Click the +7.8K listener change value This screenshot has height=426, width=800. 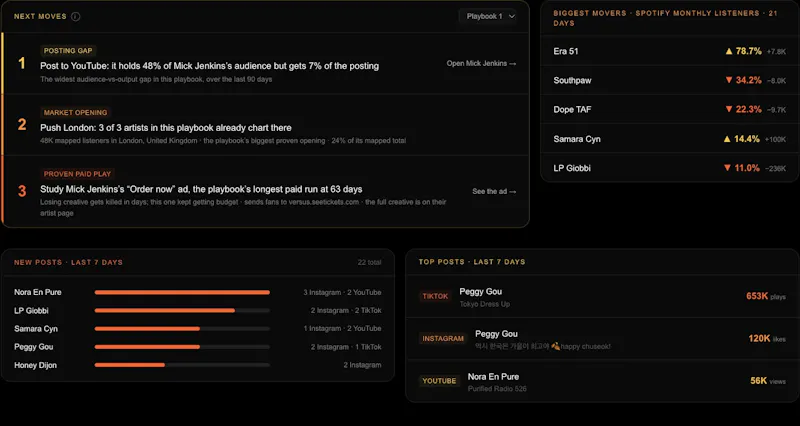click(776, 52)
